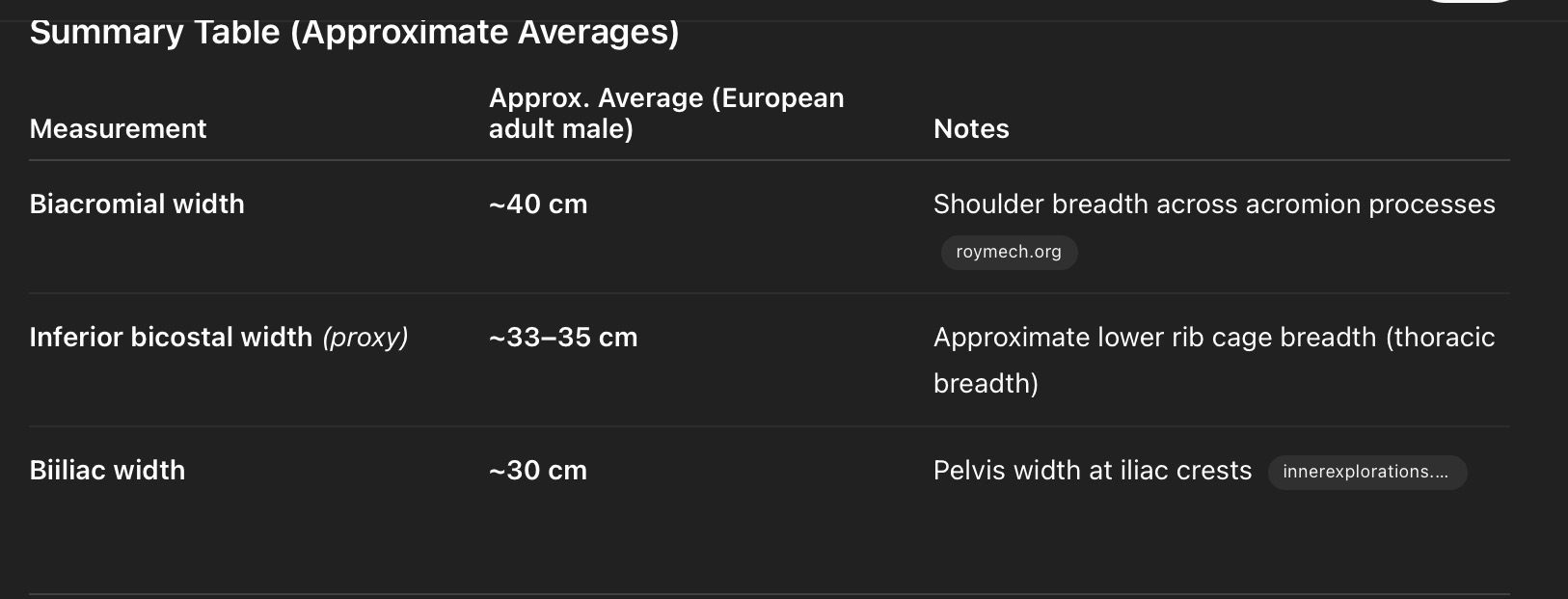Click the italic (proxy) text
The width and height of the screenshot is (1568, 599).
365,337
